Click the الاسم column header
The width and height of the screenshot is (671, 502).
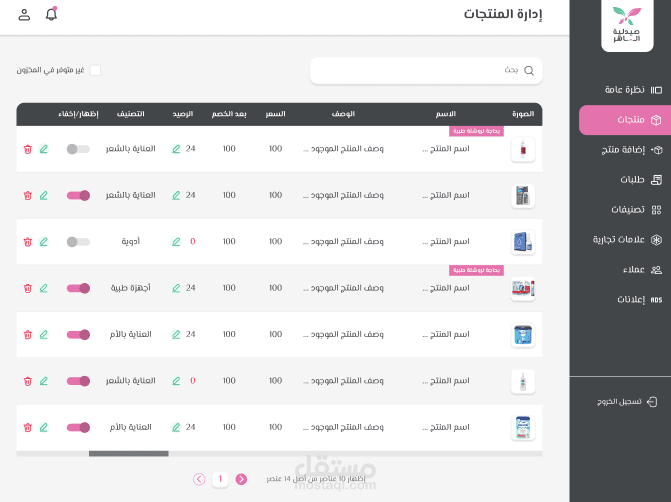446,114
